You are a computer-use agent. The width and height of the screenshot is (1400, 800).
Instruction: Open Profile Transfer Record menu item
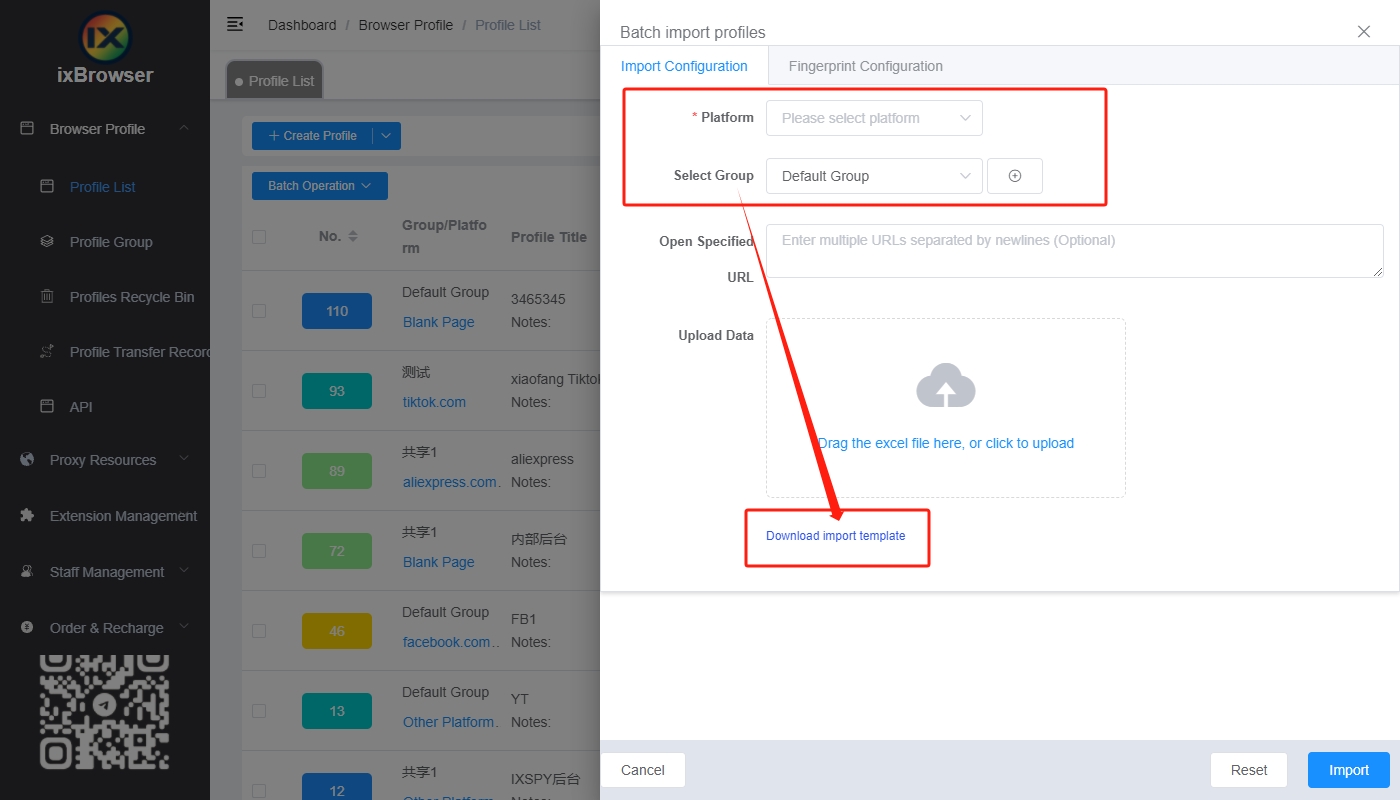click(x=140, y=352)
